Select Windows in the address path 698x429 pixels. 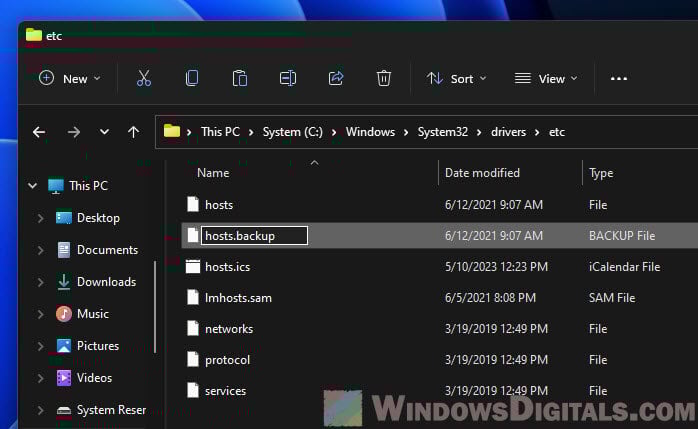click(x=370, y=132)
